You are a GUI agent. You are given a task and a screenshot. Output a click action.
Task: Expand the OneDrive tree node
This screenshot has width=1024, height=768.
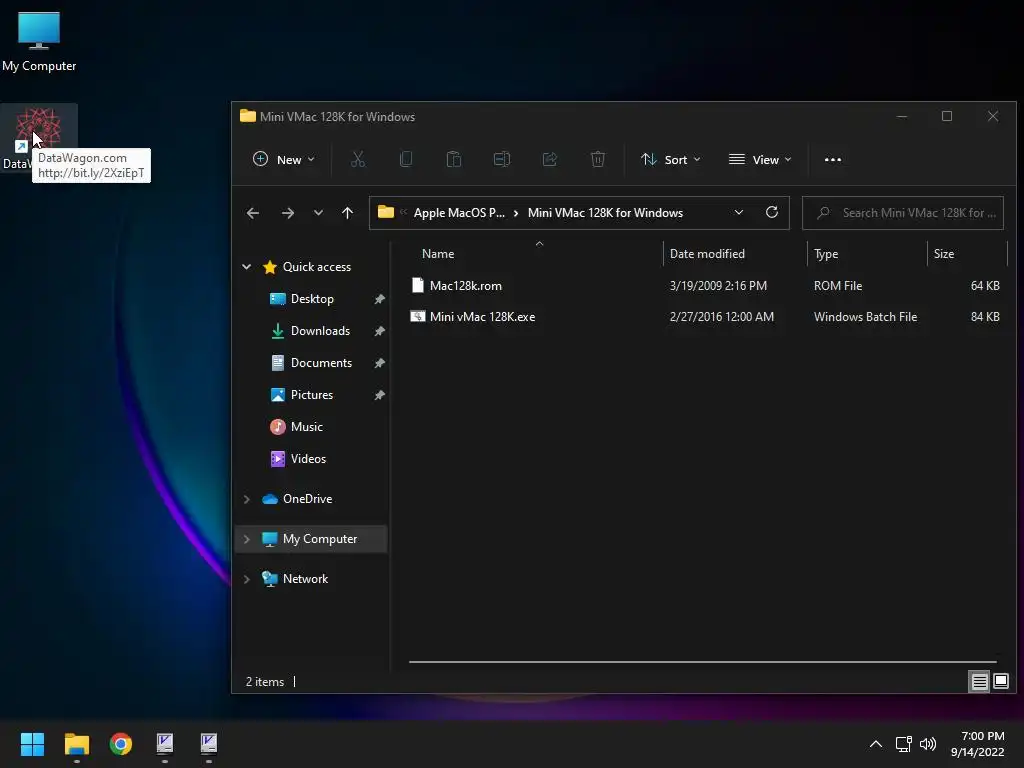tap(247, 499)
